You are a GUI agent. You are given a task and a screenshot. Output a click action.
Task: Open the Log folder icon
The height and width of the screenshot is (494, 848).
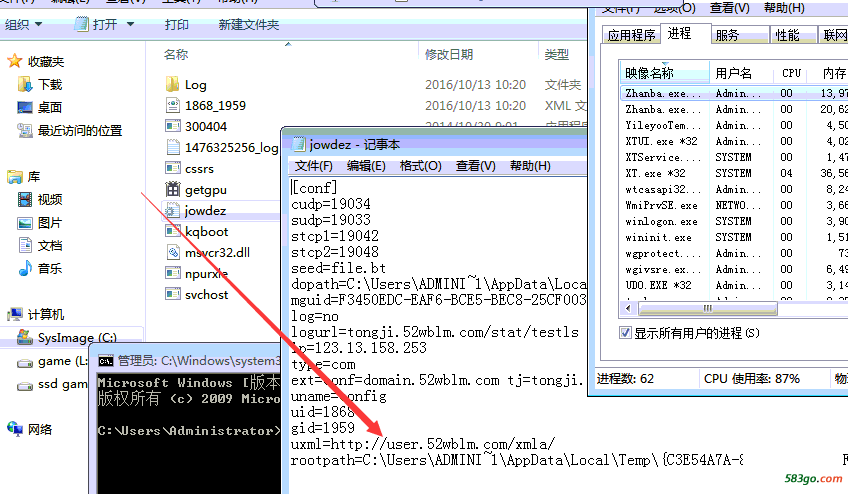(170, 85)
